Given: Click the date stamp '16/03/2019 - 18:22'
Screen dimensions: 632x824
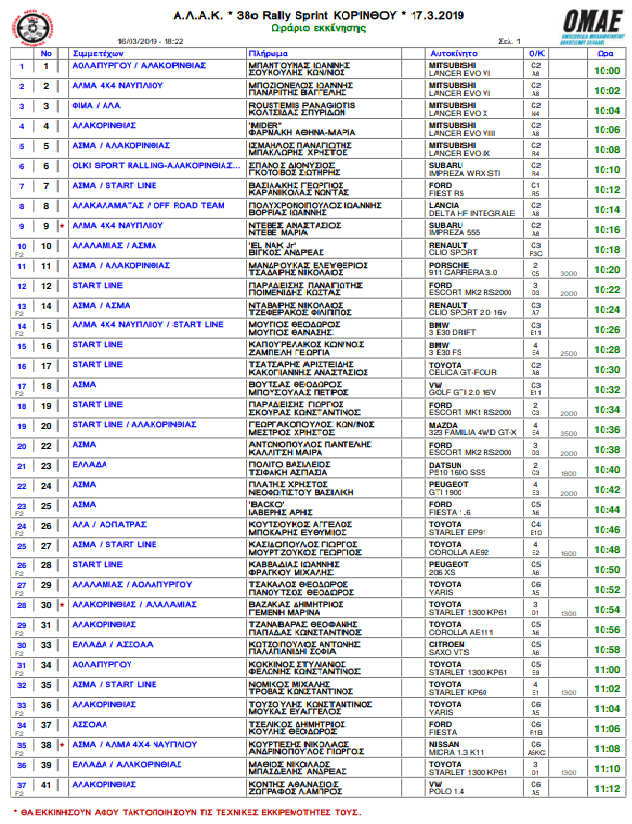Looking at the screenshot, I should (x=150, y=41).
